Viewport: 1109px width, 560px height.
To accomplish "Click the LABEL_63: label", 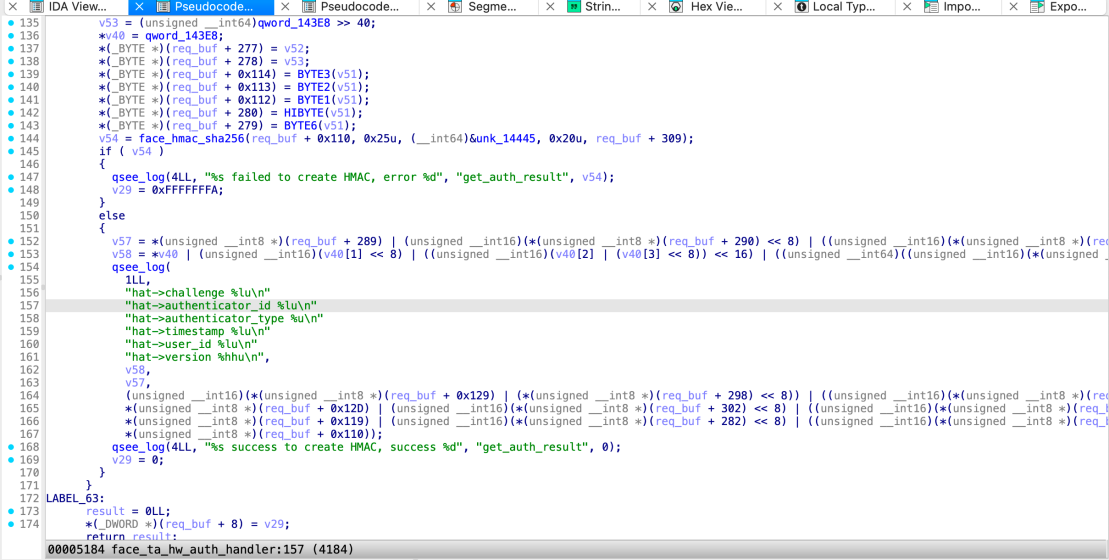I will pos(75,498).
